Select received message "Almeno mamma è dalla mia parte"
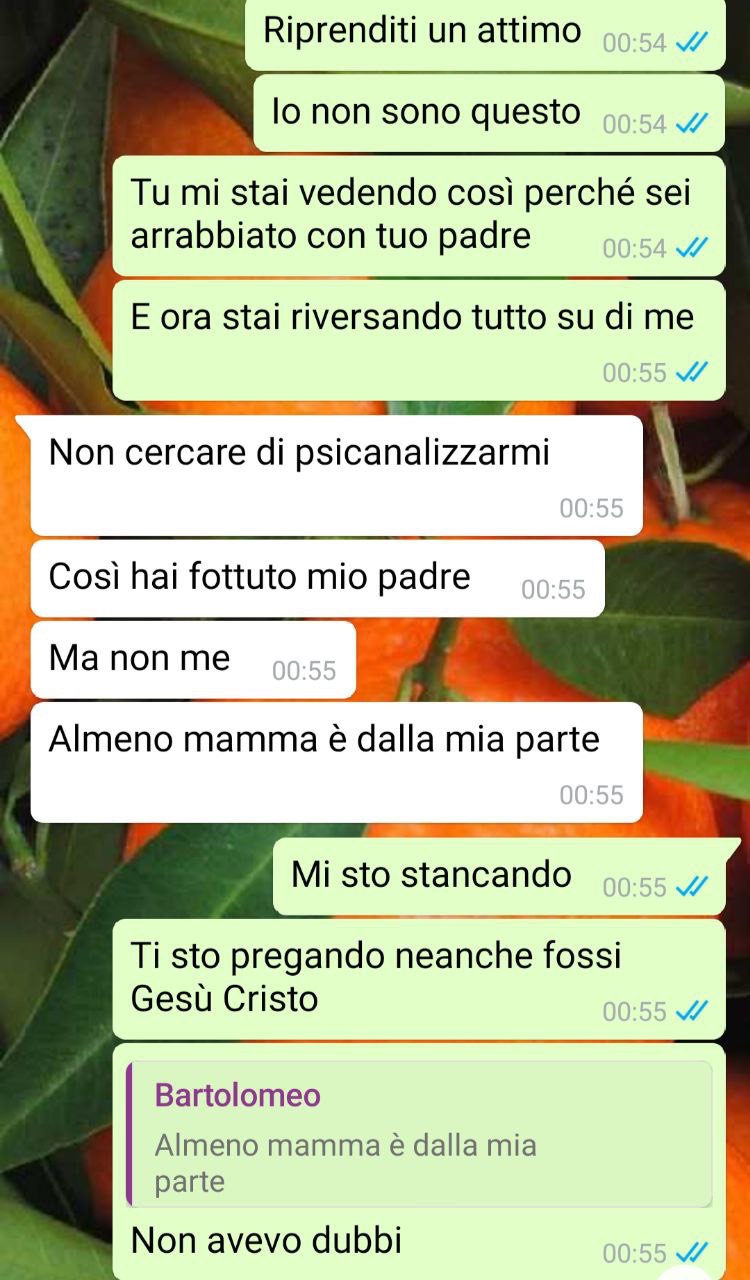Viewport: 750px width, 1280px height. click(336, 762)
